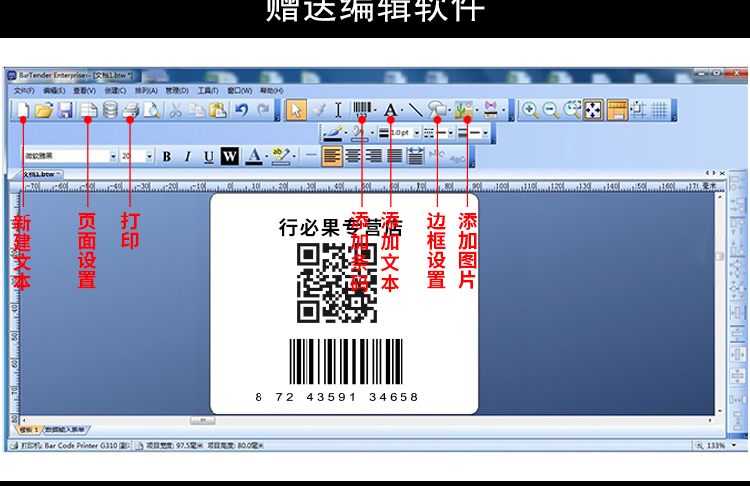750x486 pixels.
Task: Click the Zoom In magnifier
Action: coord(529,110)
